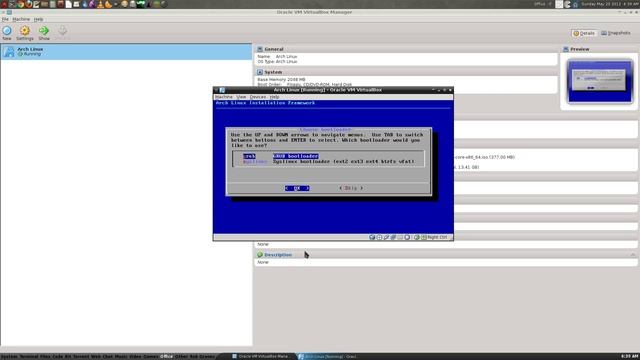
Task: Launch VLC cone icon in top panel
Action: (x=100, y=4)
